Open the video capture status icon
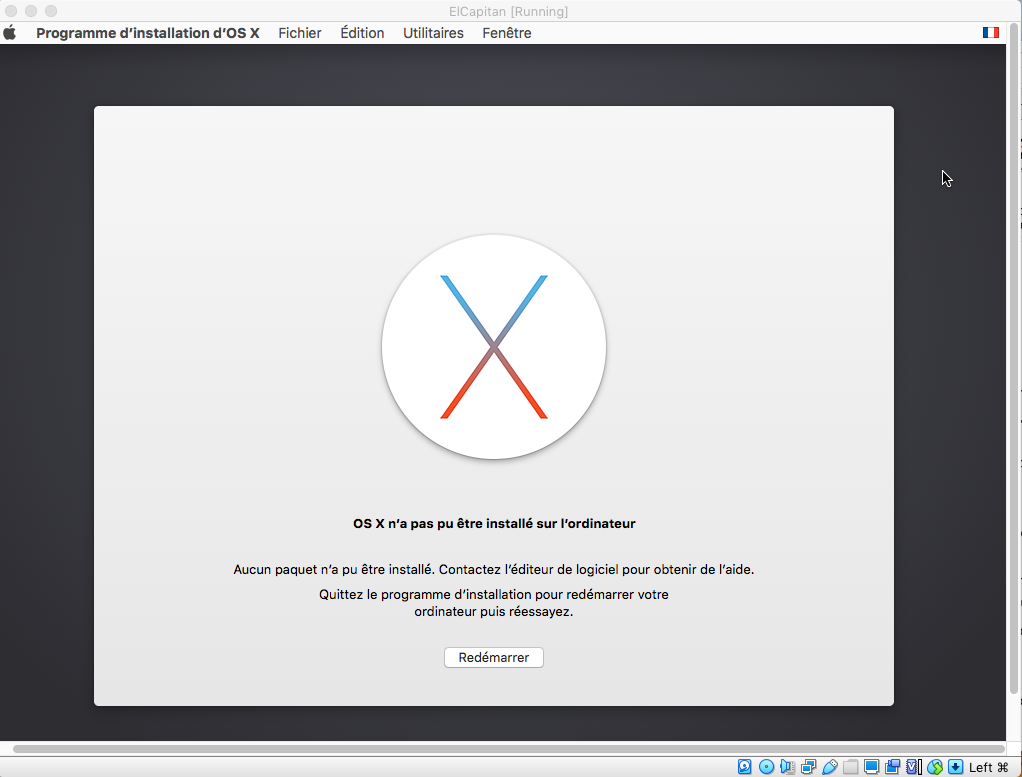Viewport: 1022px width, 777px height. [x=892, y=767]
